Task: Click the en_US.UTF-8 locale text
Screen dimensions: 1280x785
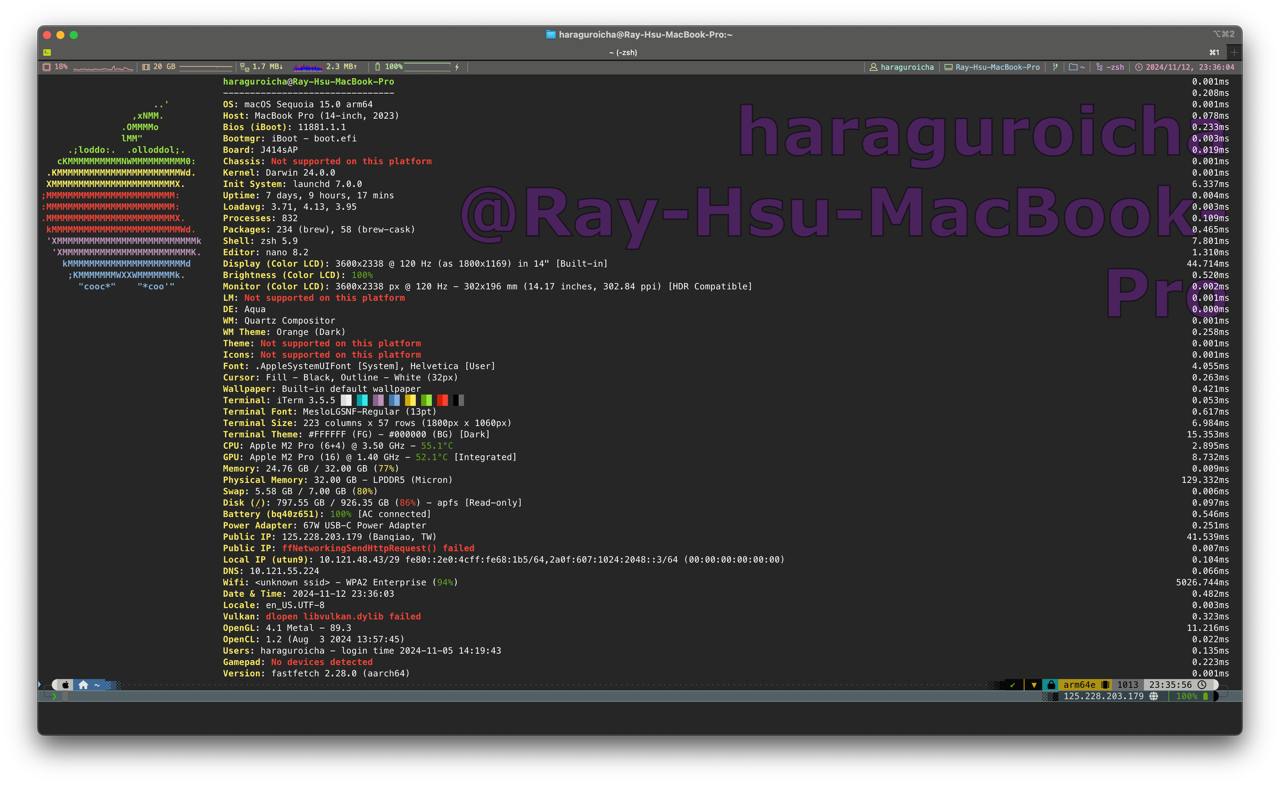Action: tap(294, 605)
